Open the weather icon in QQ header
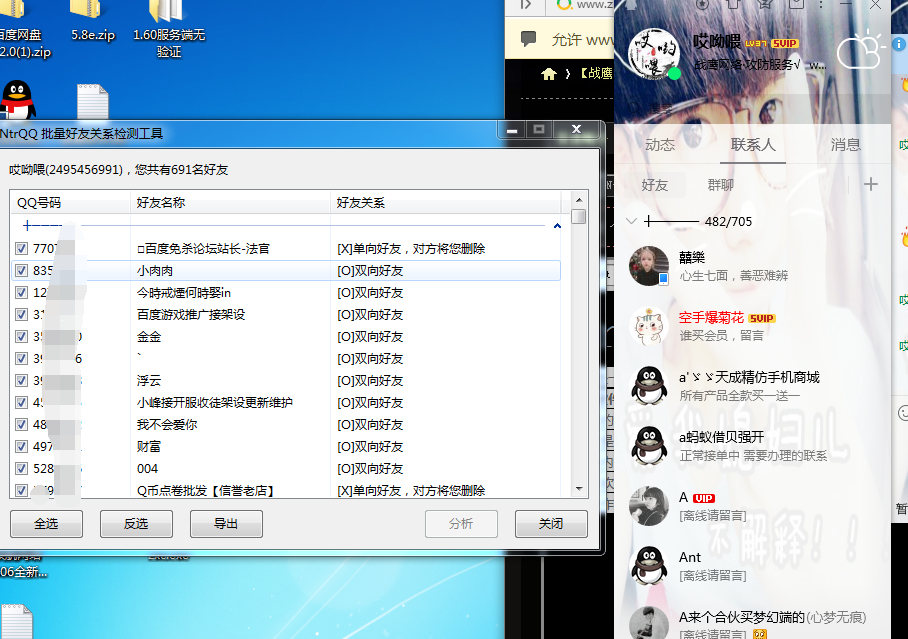The height and width of the screenshot is (639, 908). click(861, 51)
